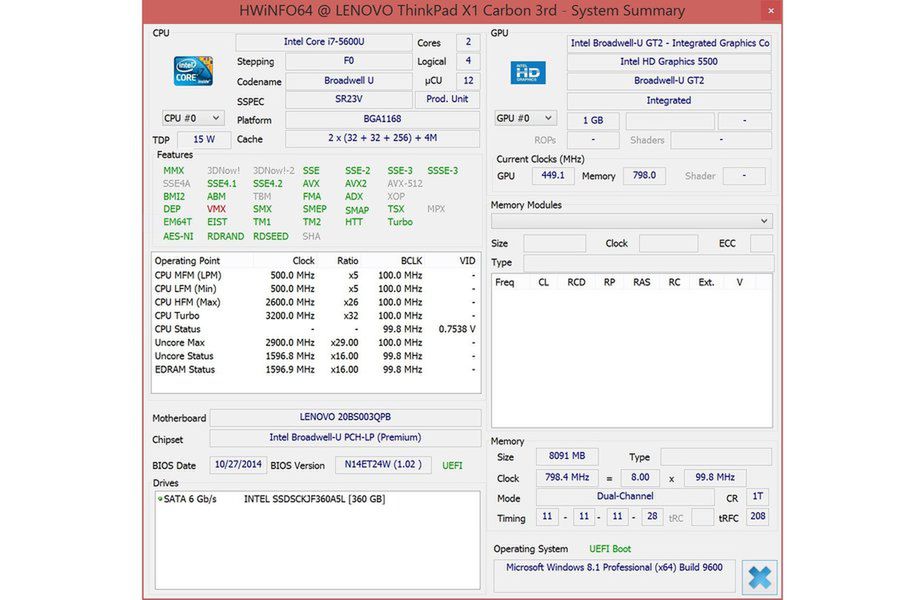Click the Broadwell U codename field
The width and height of the screenshot is (900, 600).
pos(348,80)
